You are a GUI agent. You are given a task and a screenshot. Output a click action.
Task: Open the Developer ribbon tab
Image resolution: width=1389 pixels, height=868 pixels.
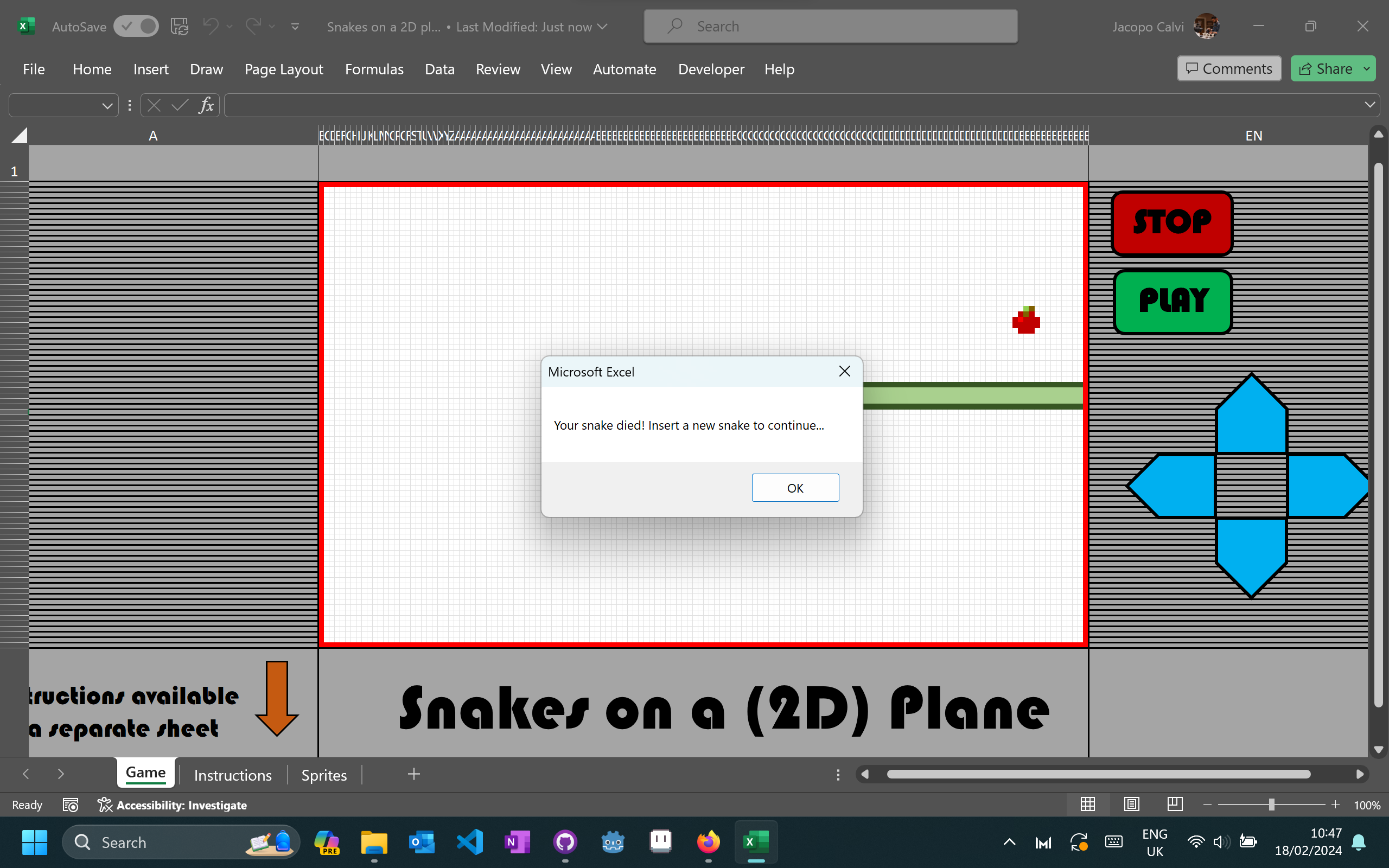click(711, 69)
